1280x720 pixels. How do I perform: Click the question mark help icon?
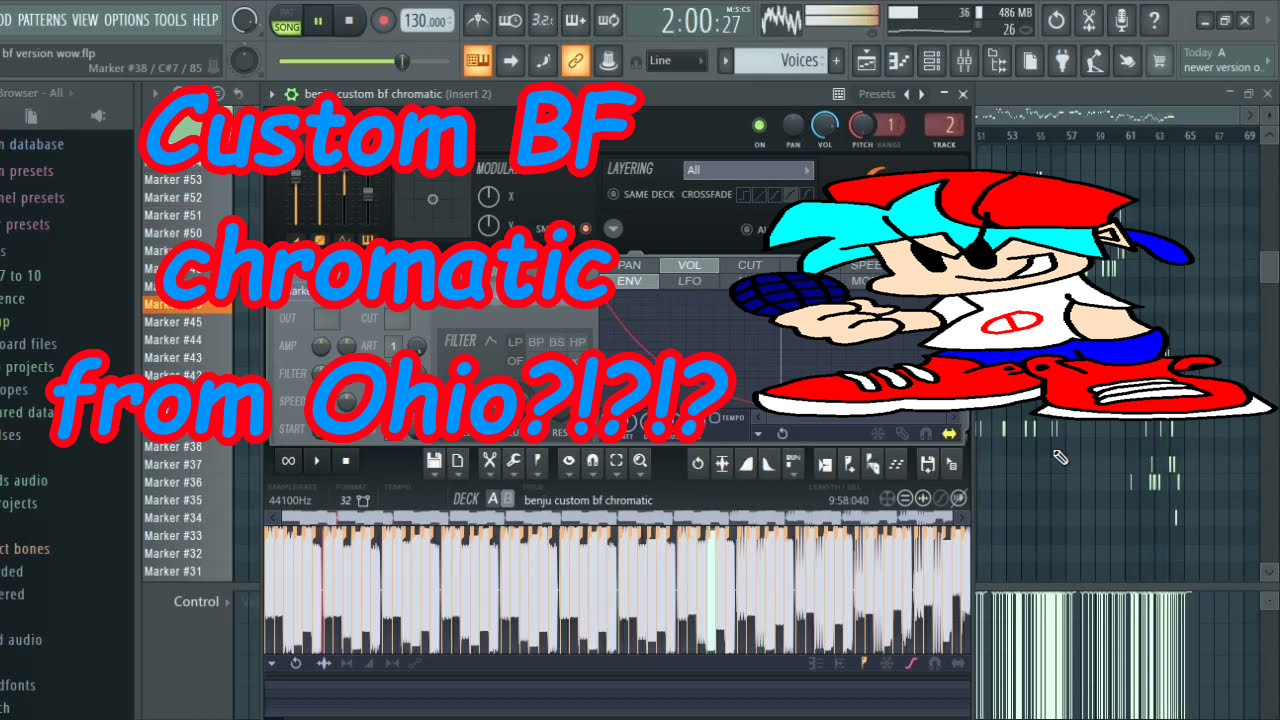tap(1154, 20)
